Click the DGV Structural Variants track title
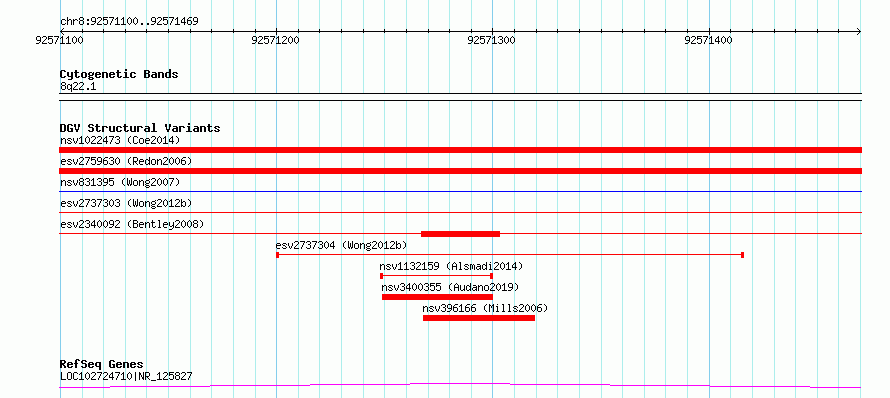Screen dimensions: 890x398 coord(140,128)
